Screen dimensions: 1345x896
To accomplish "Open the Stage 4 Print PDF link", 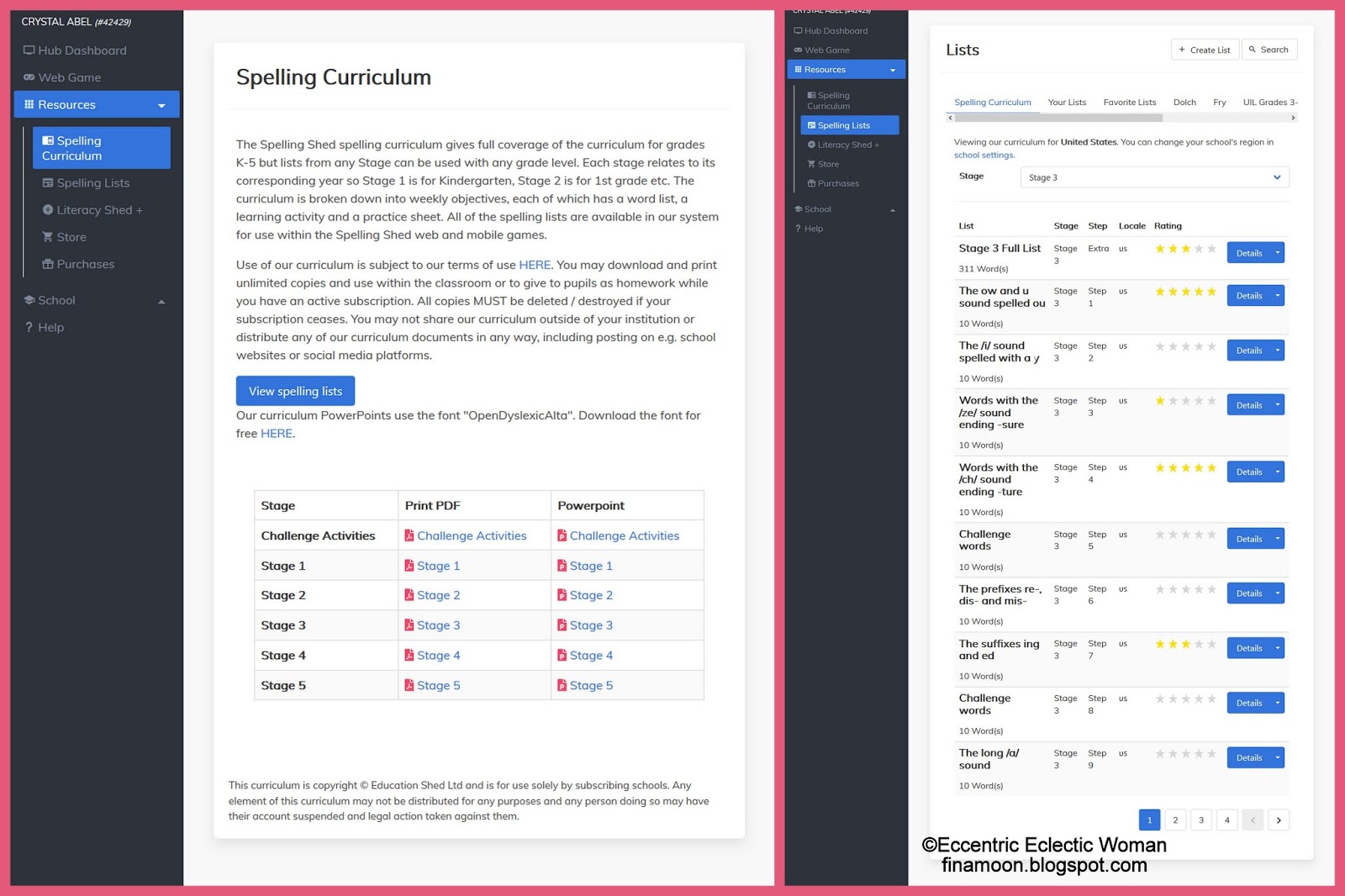I will pos(438,656).
